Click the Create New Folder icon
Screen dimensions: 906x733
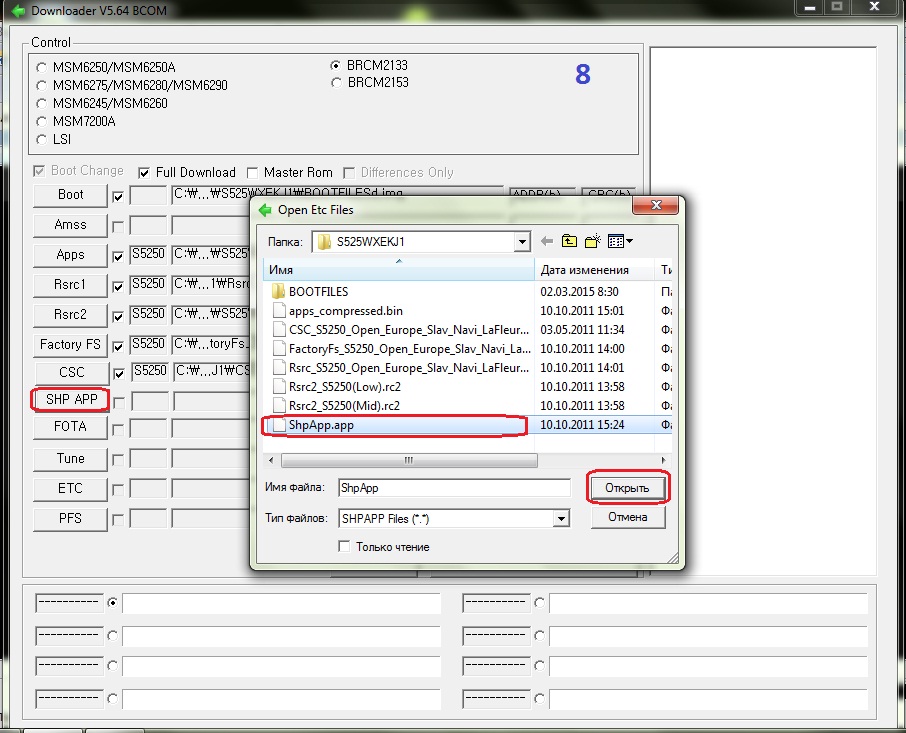[592, 241]
